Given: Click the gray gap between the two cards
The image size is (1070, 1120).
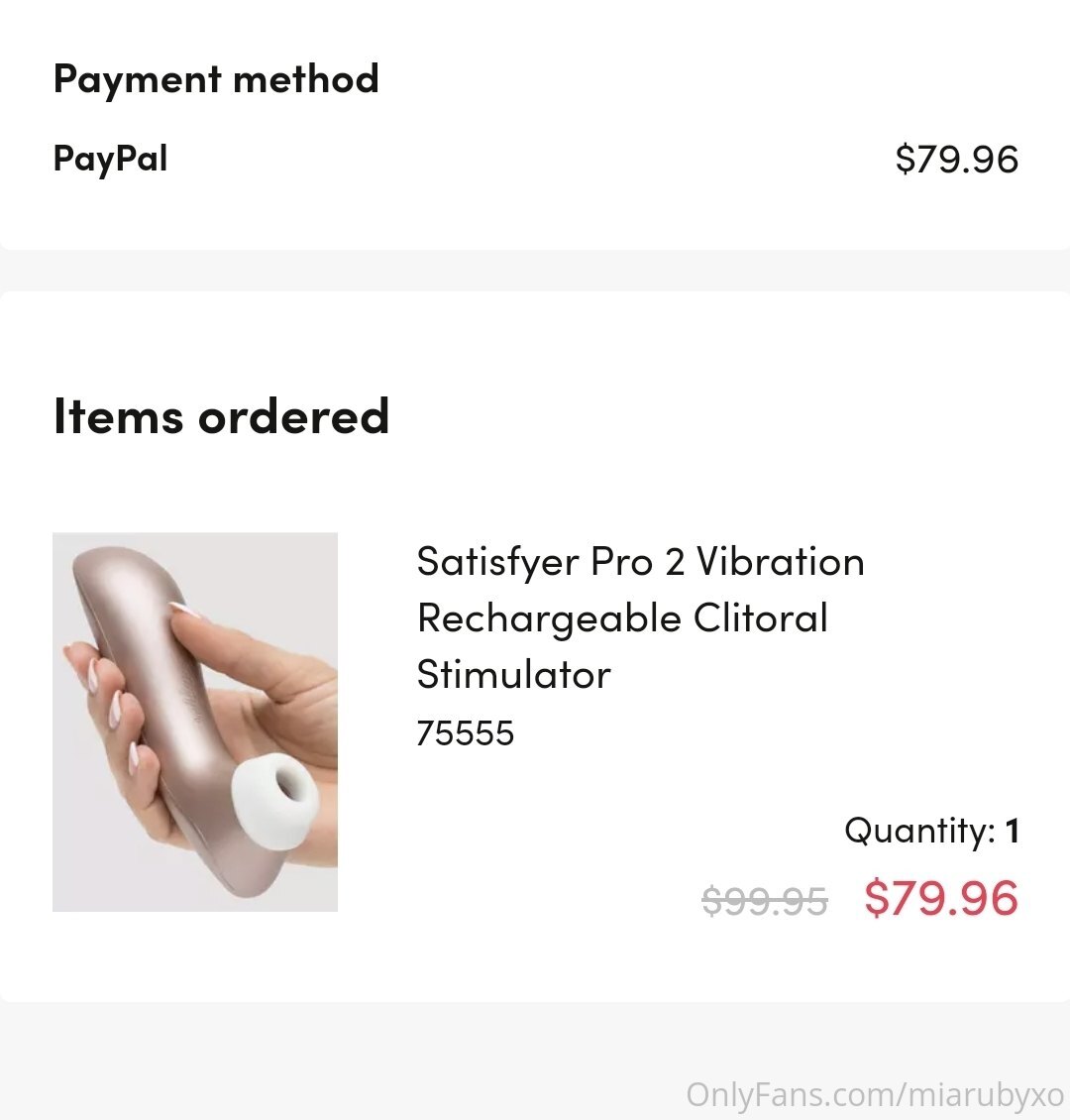Looking at the screenshot, I should [x=535, y=270].
